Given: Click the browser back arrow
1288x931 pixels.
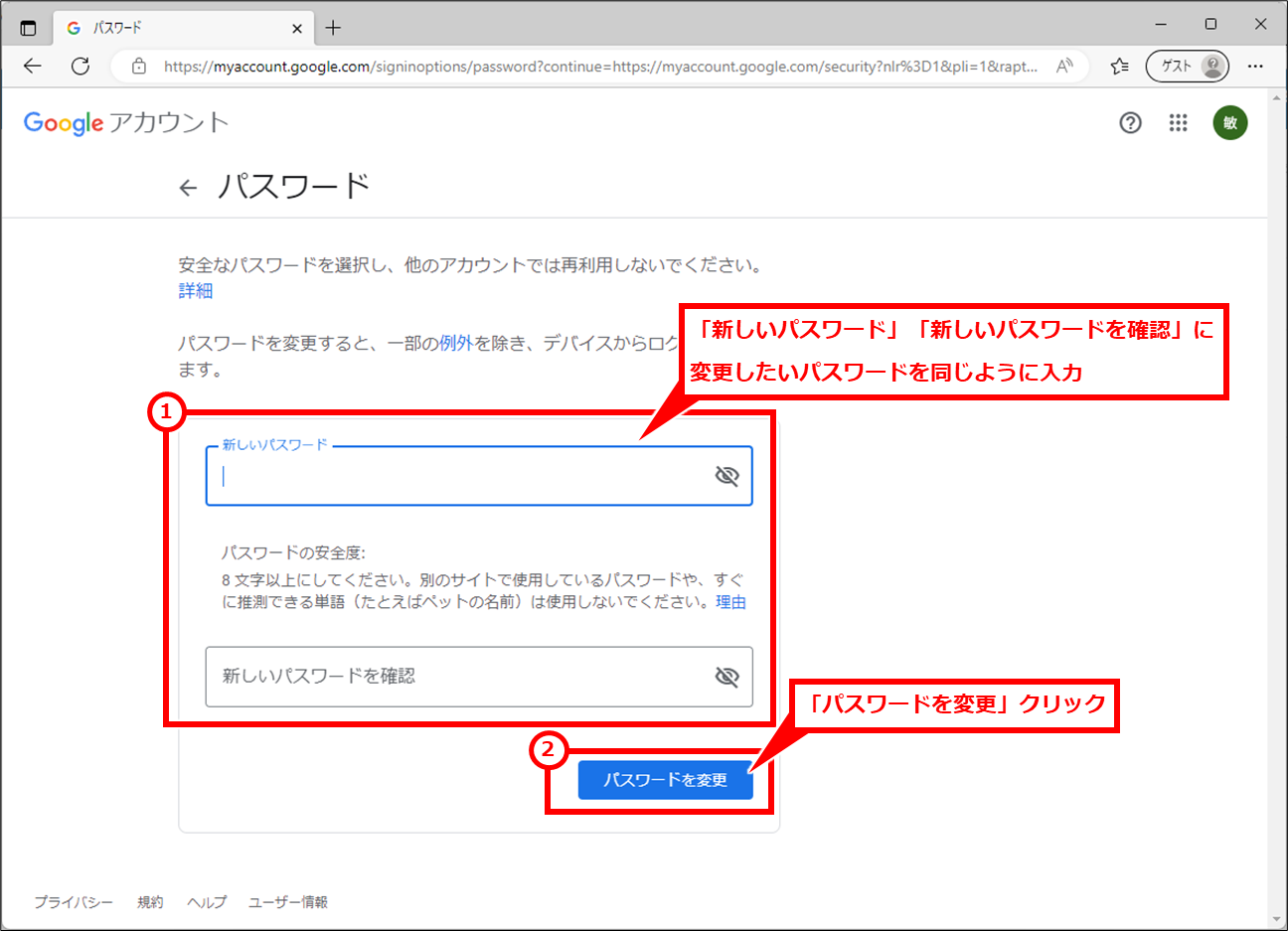Looking at the screenshot, I should click(33, 67).
